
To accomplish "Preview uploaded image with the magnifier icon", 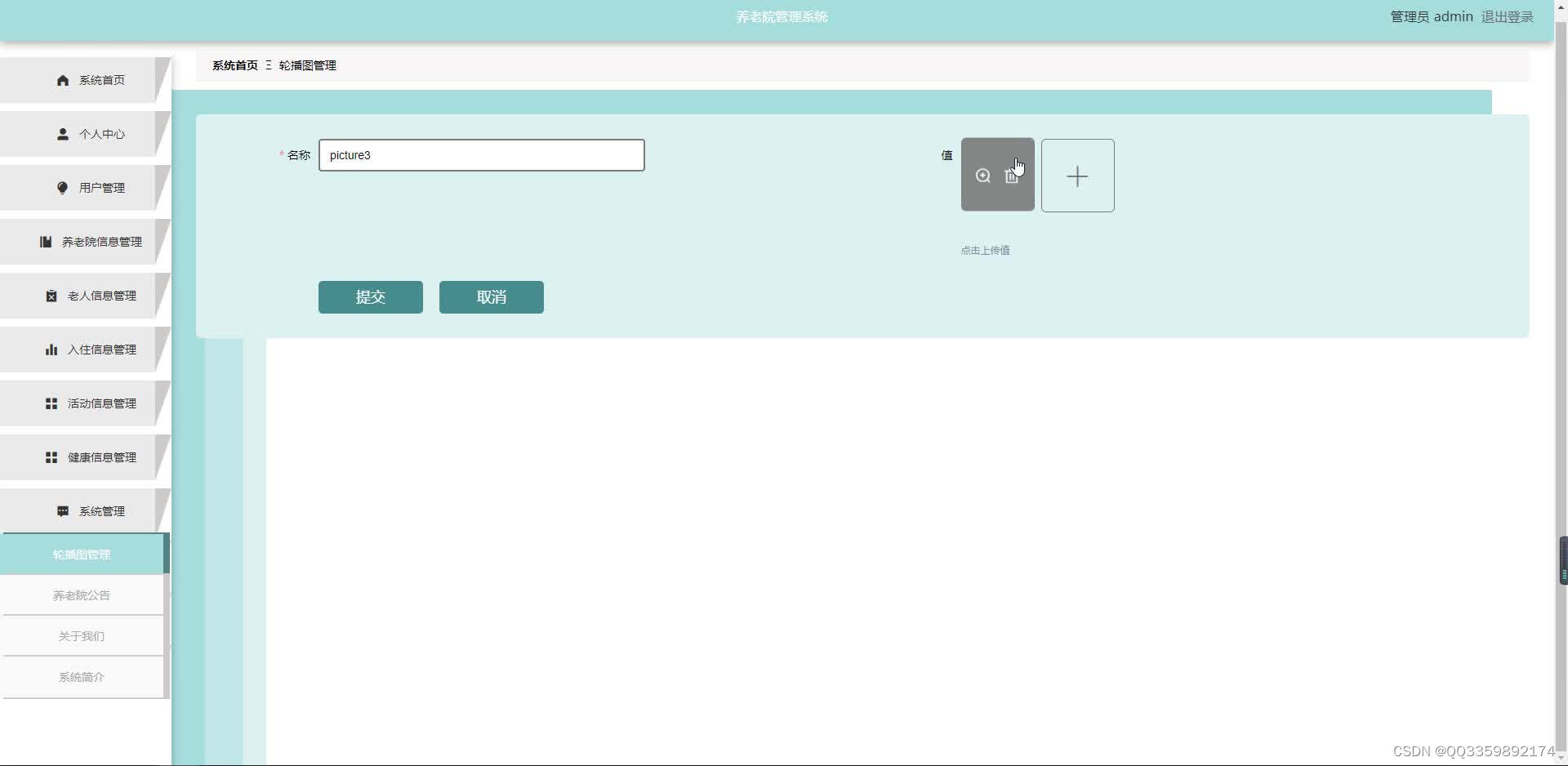I will point(983,176).
